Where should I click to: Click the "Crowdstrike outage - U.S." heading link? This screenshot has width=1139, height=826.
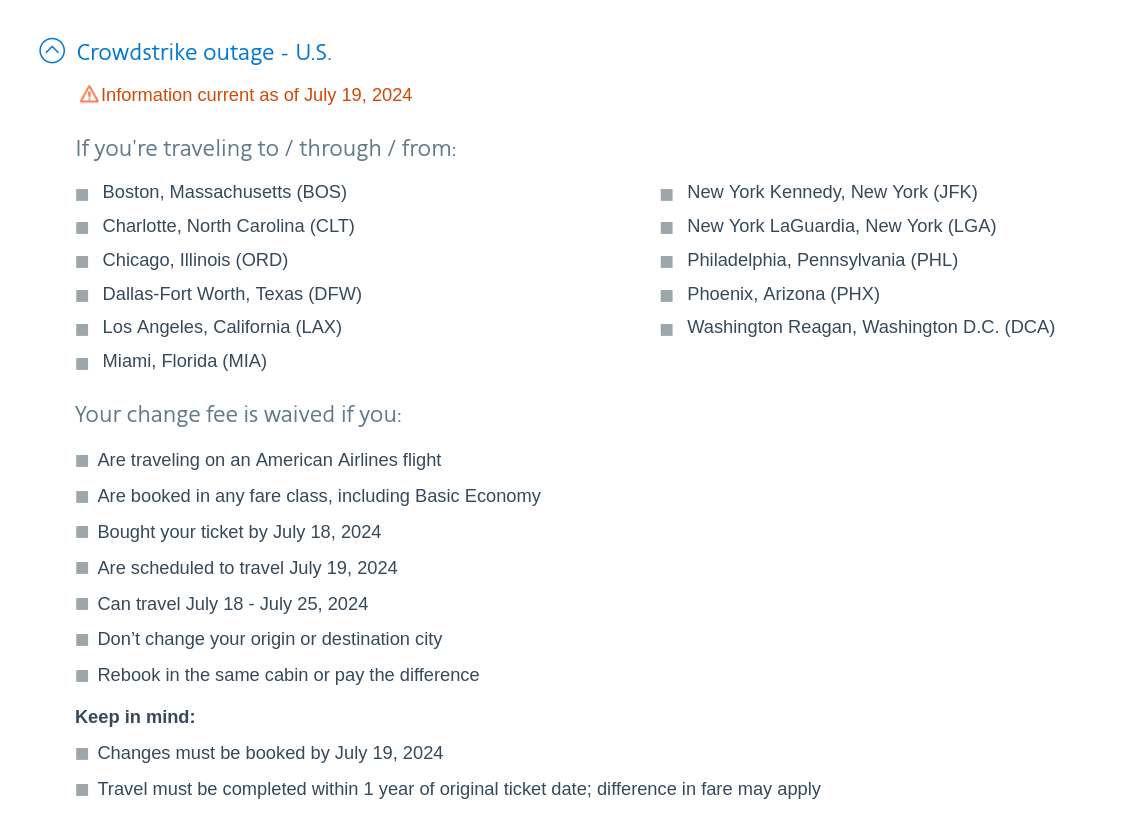click(204, 52)
